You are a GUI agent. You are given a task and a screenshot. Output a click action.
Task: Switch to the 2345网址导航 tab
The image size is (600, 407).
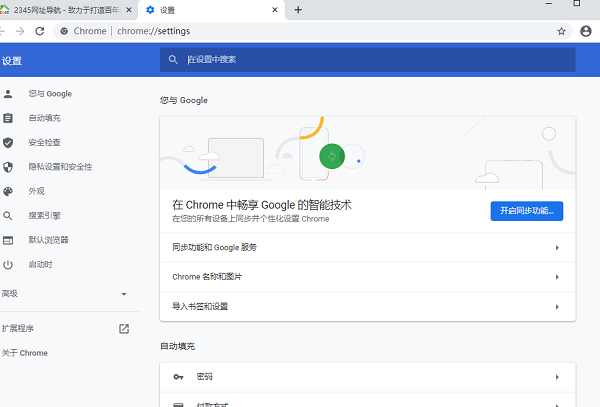[67, 10]
